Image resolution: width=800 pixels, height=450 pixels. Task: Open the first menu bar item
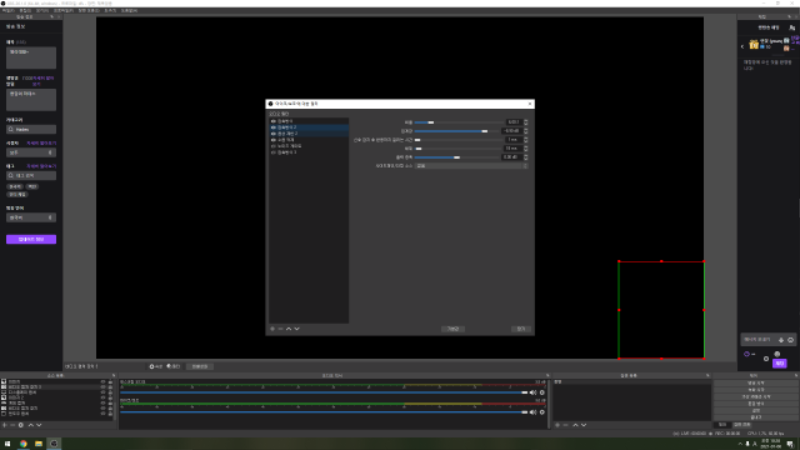[8, 10]
